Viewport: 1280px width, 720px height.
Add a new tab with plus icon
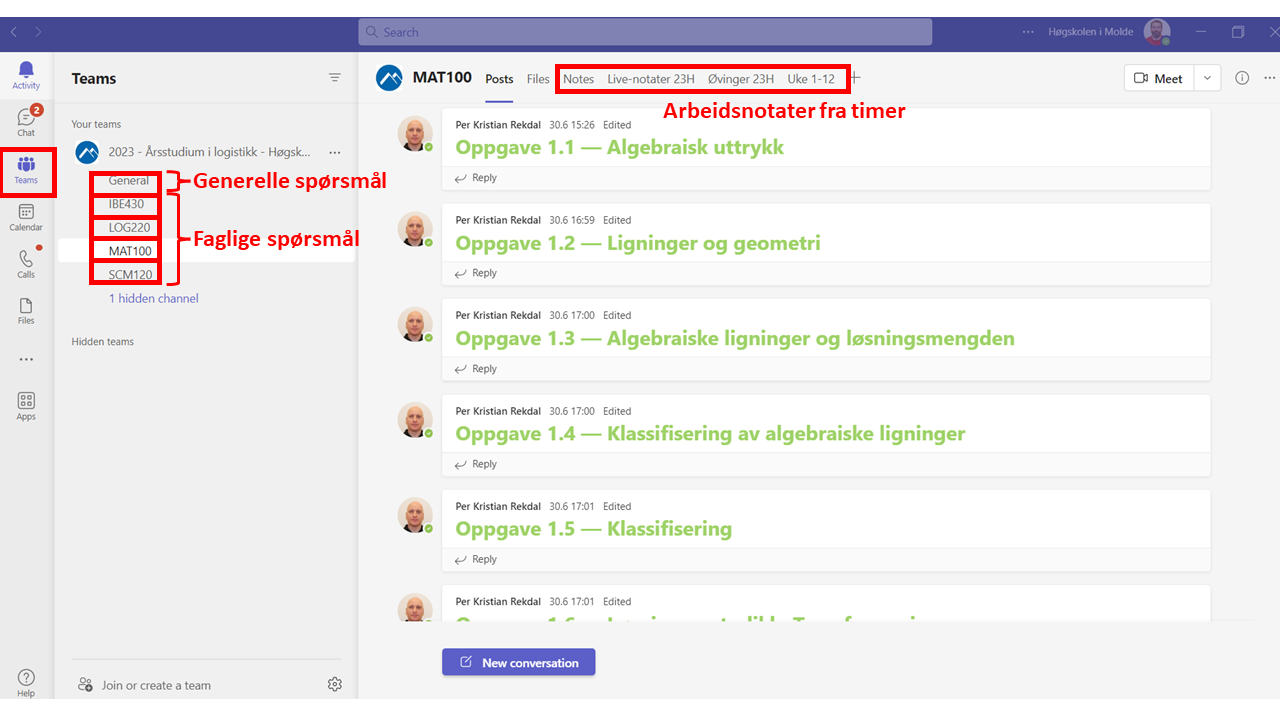point(855,78)
